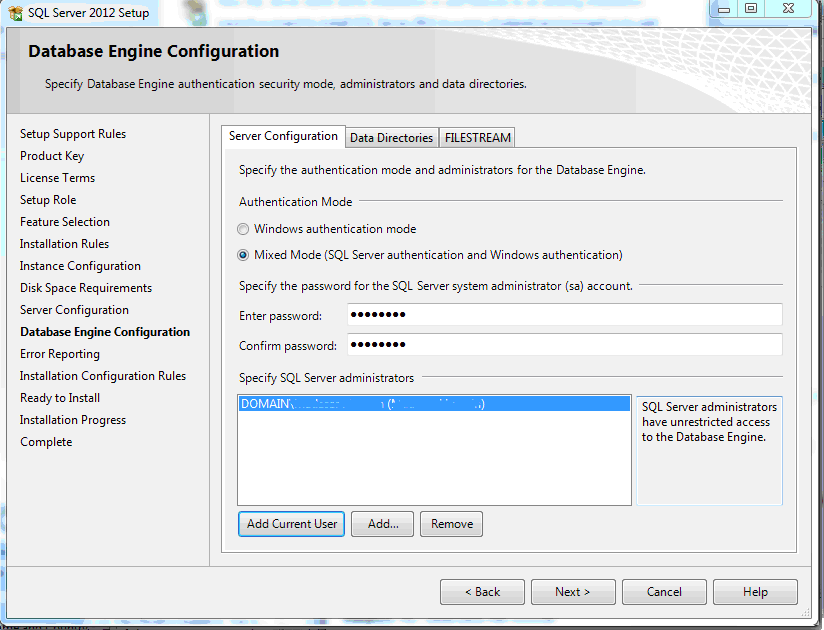Select the Server Configuration tab

(283, 136)
